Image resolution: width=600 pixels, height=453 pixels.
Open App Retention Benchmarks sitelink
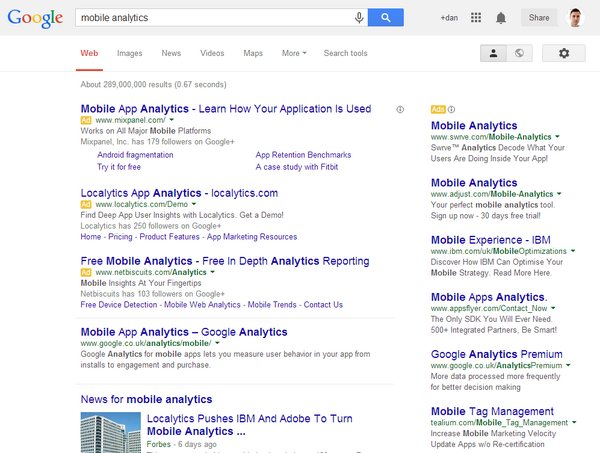303,155
